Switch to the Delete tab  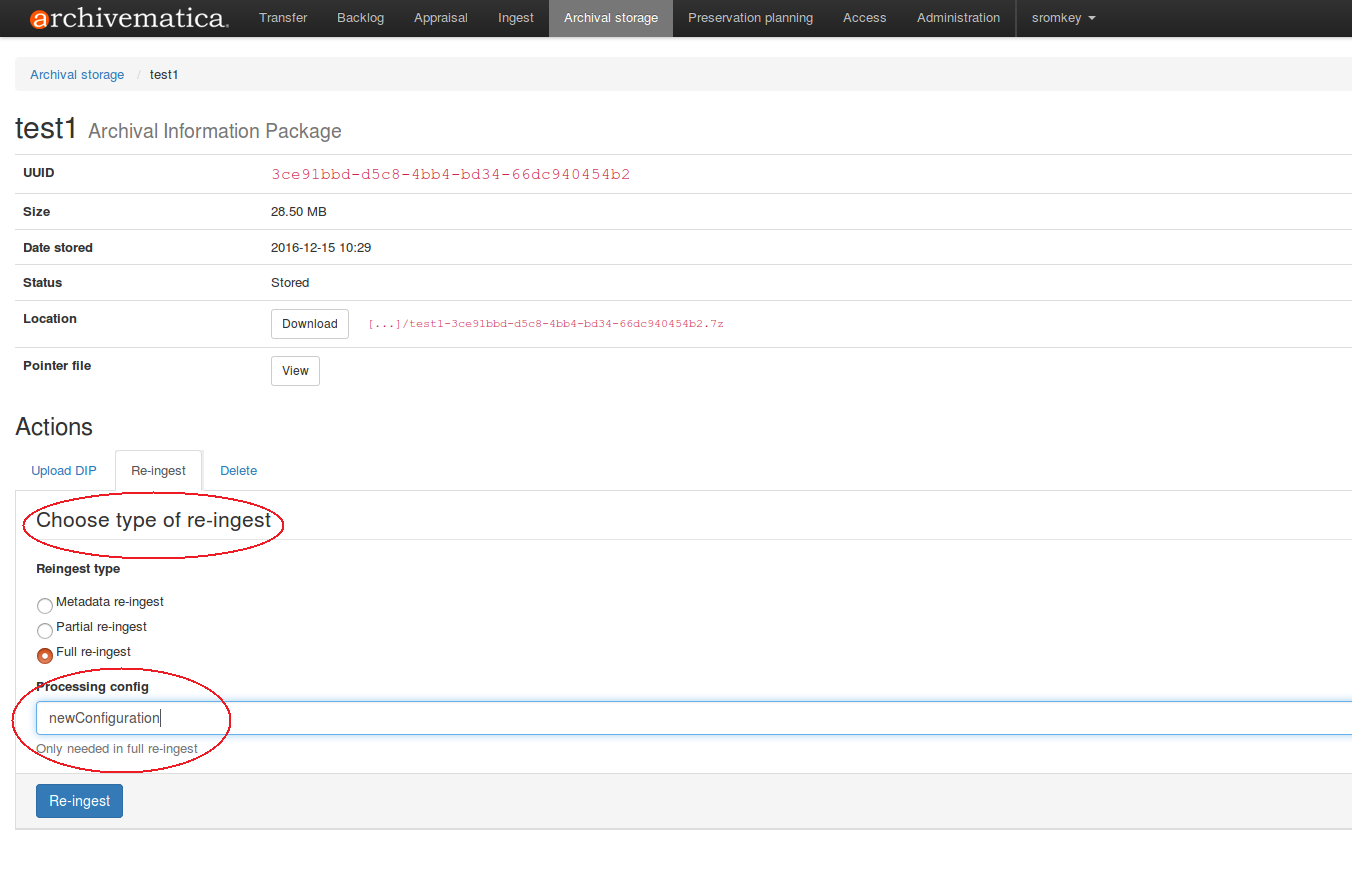point(238,471)
